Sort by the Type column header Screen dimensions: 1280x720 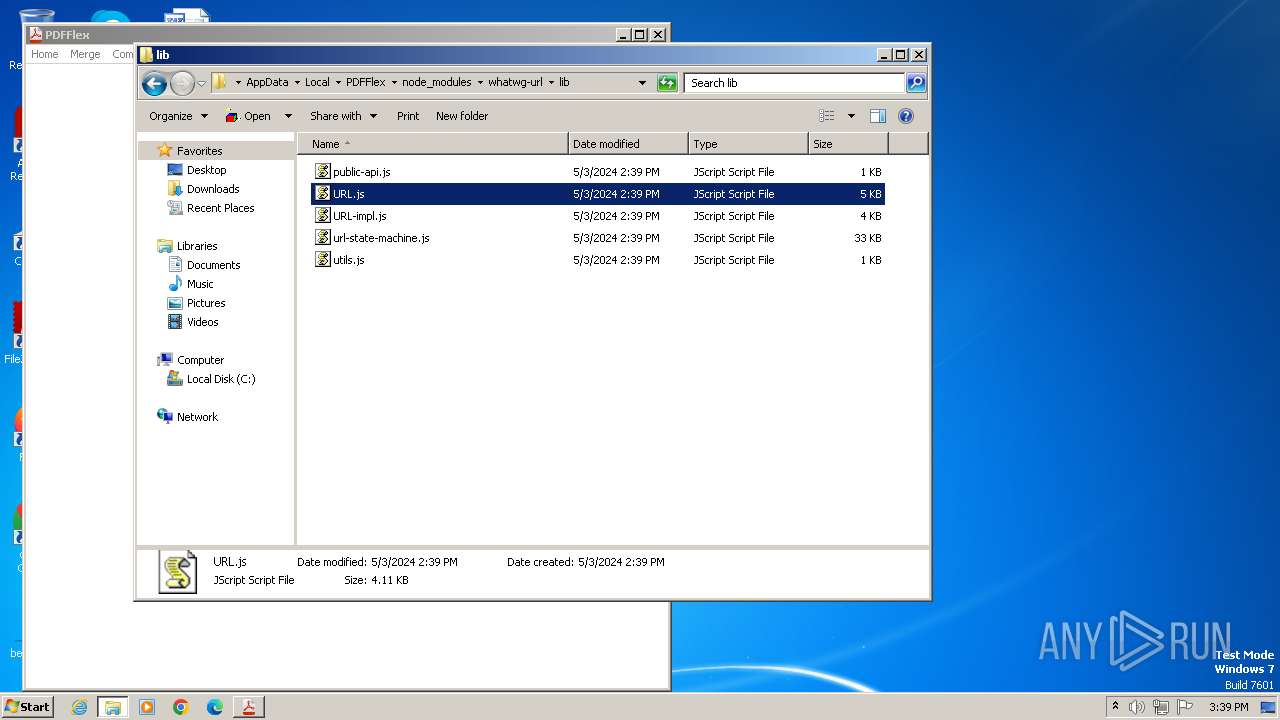click(748, 144)
